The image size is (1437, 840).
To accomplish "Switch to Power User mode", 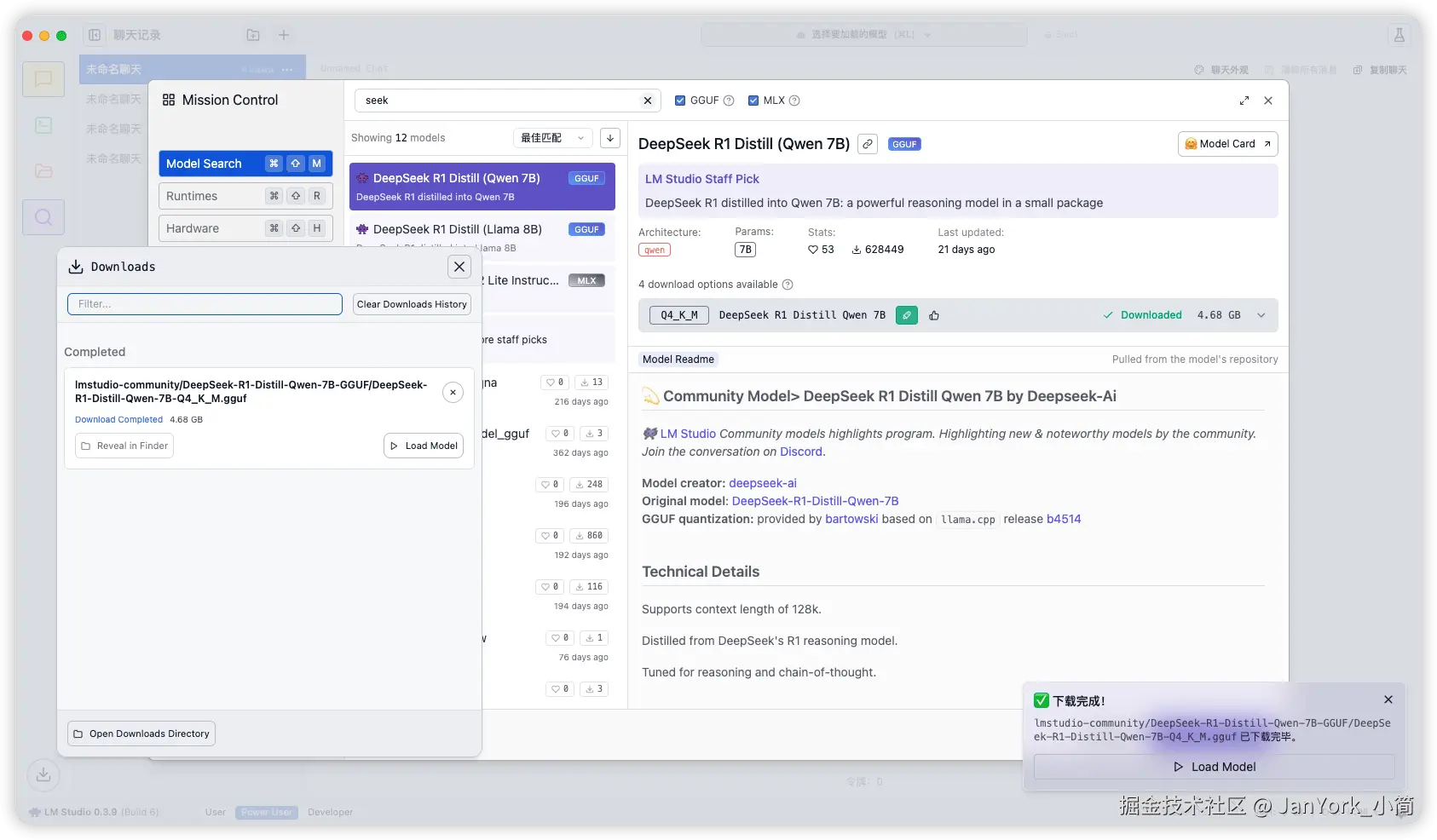I will click(267, 813).
